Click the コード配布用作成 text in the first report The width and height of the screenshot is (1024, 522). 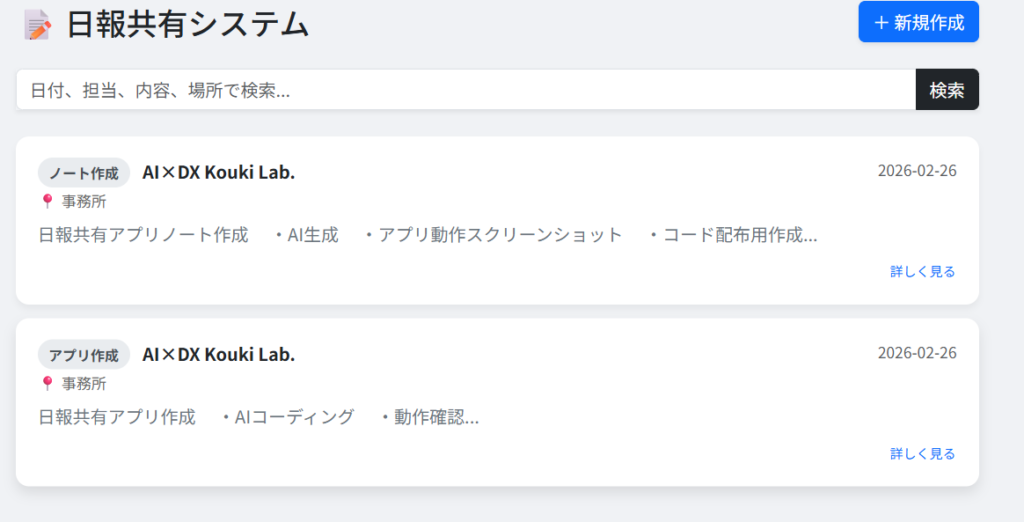[x=739, y=235]
